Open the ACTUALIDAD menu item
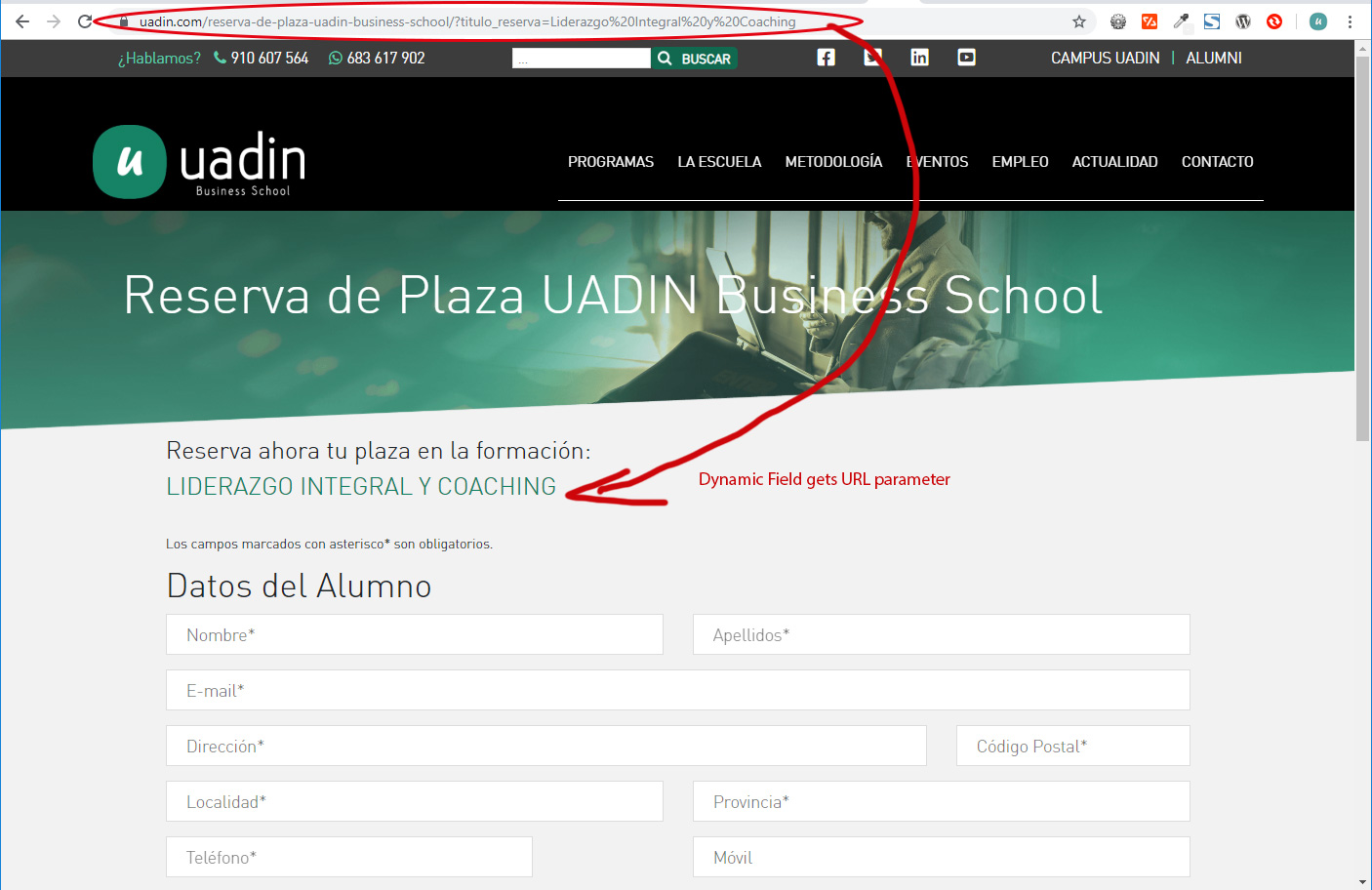Screen dimensions: 1372x890 [1115, 162]
